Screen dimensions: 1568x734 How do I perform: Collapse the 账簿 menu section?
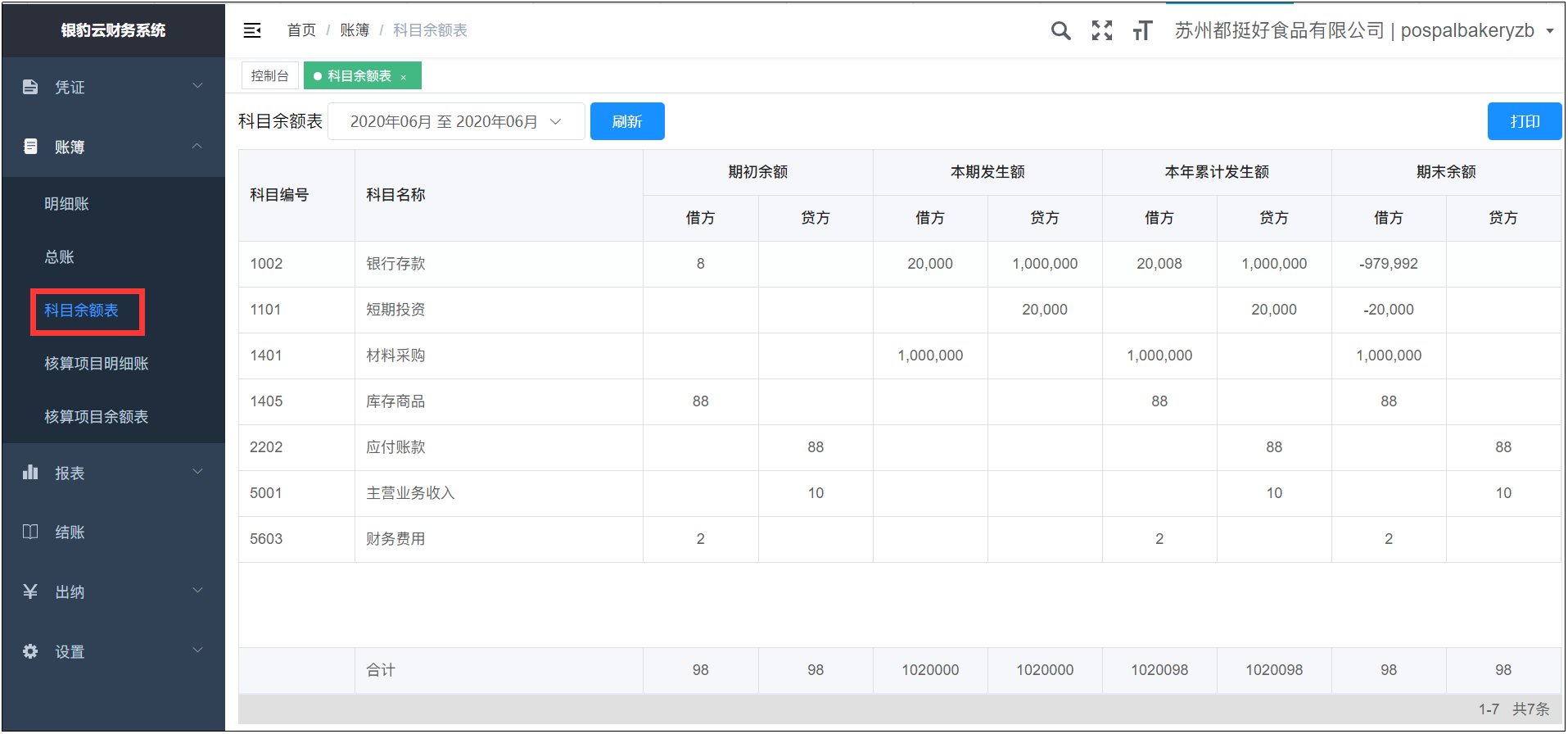click(x=197, y=147)
